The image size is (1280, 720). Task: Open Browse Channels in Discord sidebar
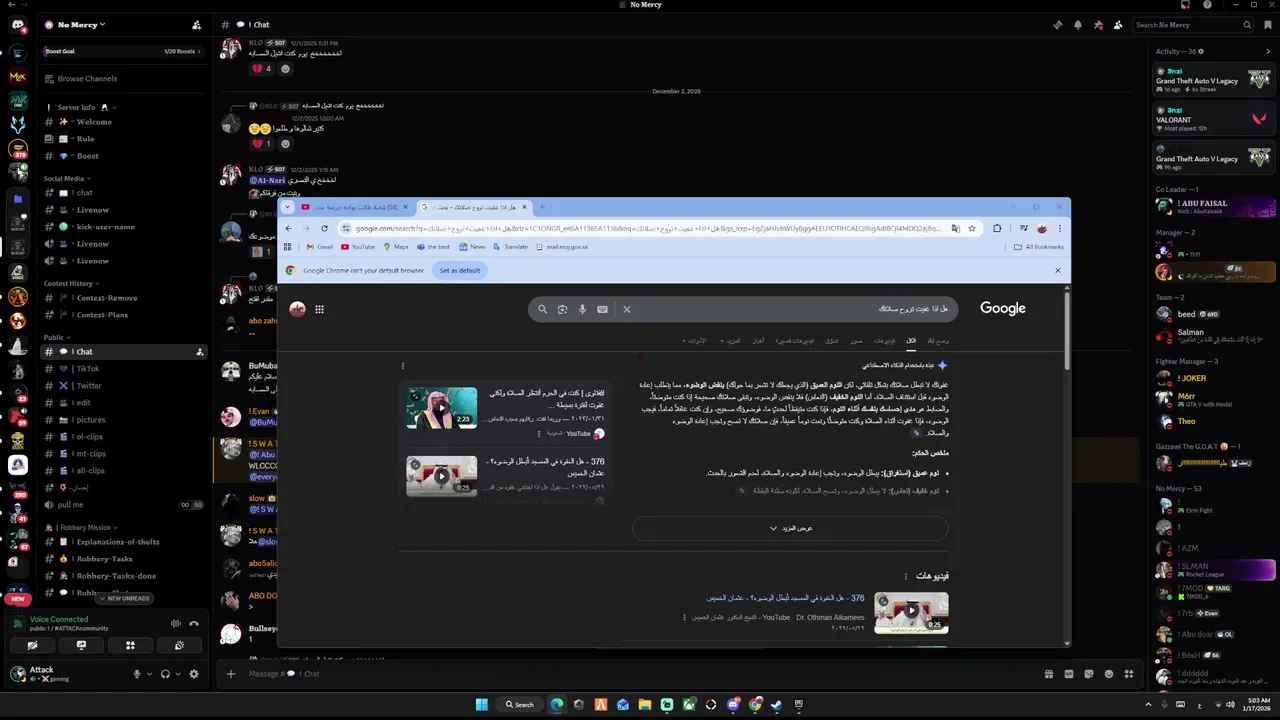[x=124, y=79]
